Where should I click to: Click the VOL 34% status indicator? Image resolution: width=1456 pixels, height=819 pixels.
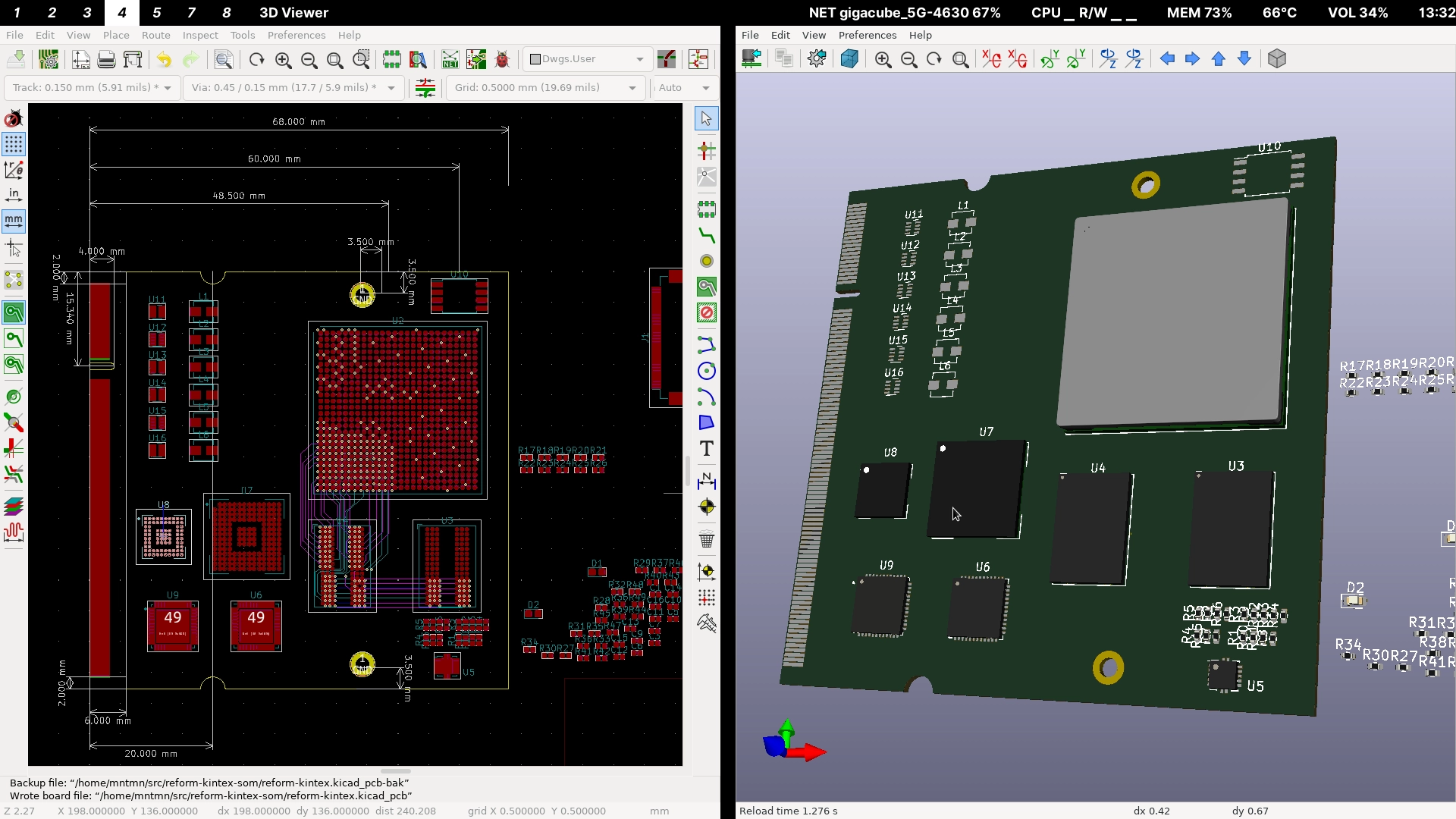(x=1357, y=12)
